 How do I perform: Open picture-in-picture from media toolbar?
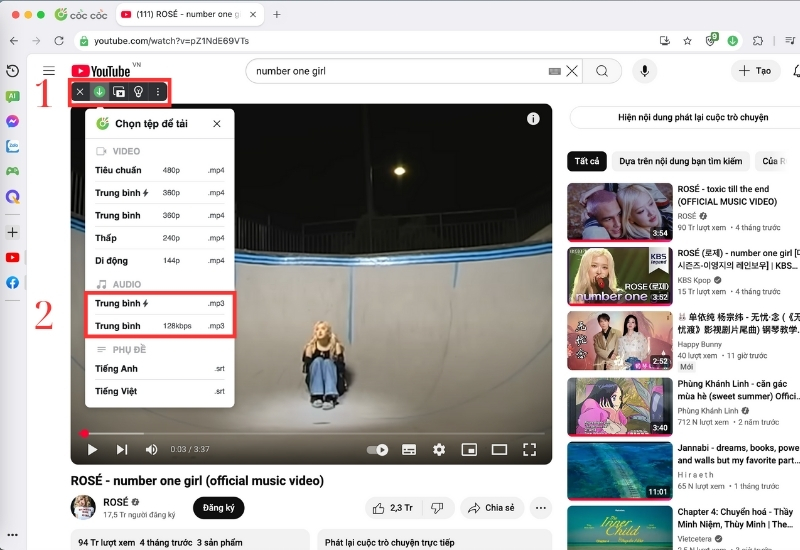(x=119, y=92)
